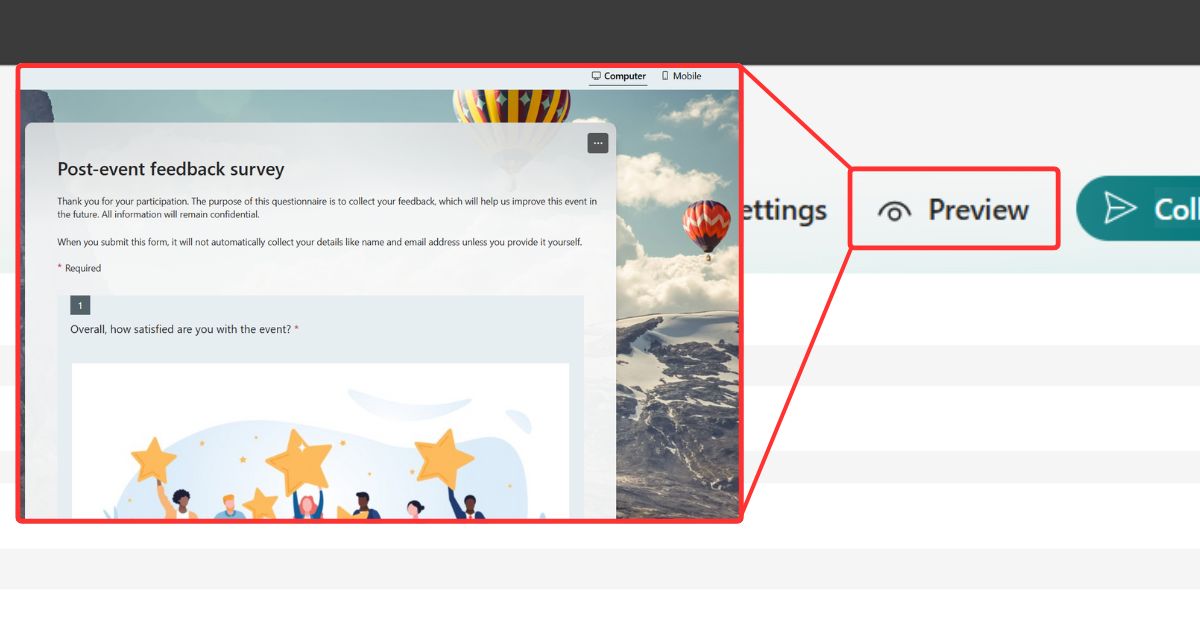Click the mobile phone icon

tap(665, 76)
